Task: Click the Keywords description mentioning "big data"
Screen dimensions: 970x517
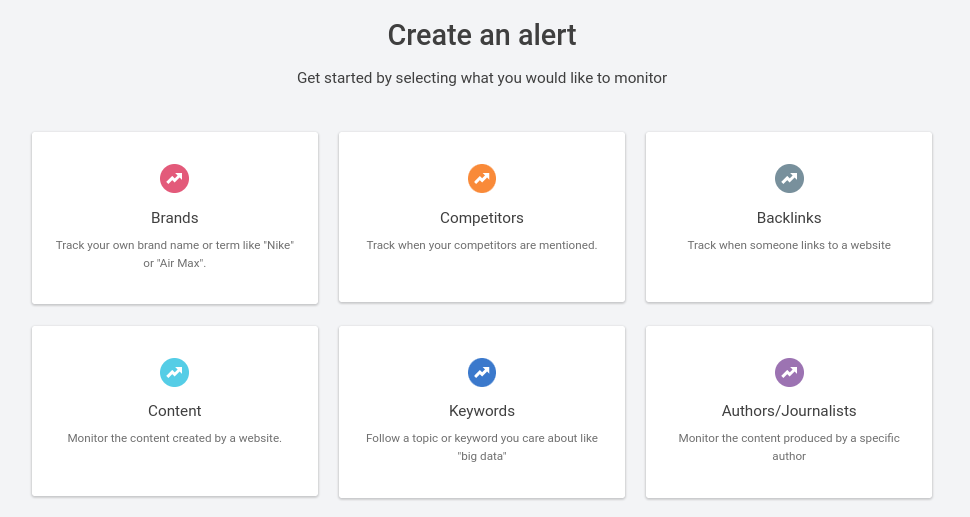Action: (x=482, y=447)
